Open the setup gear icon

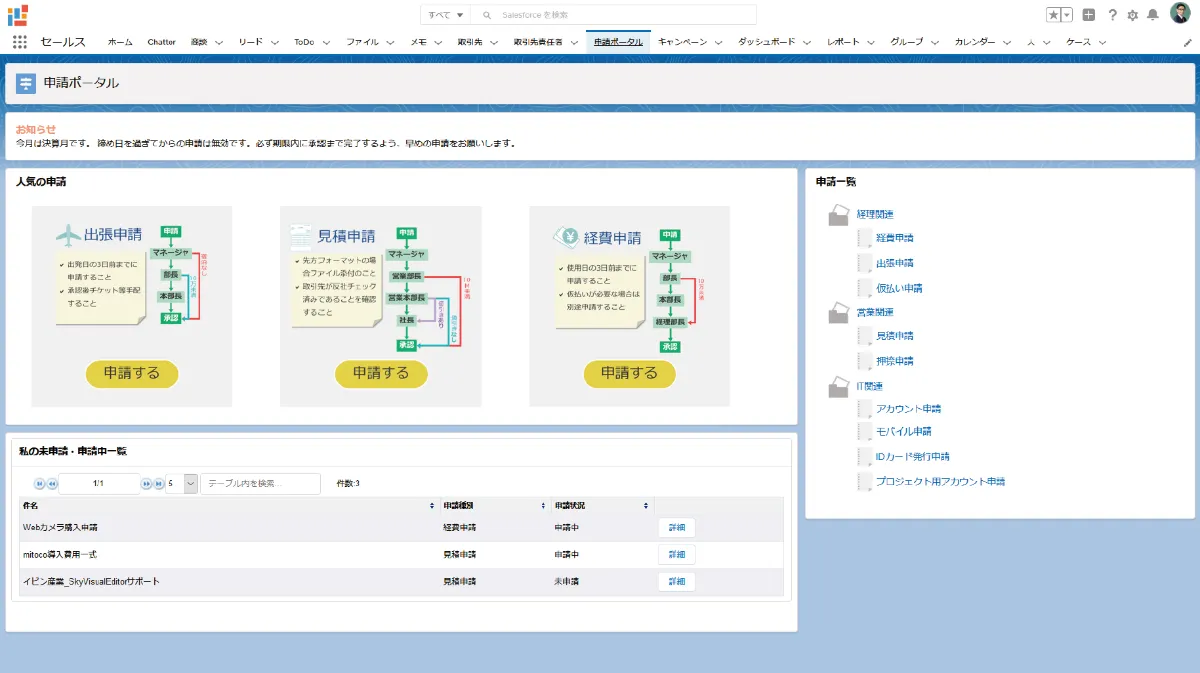click(x=1133, y=15)
